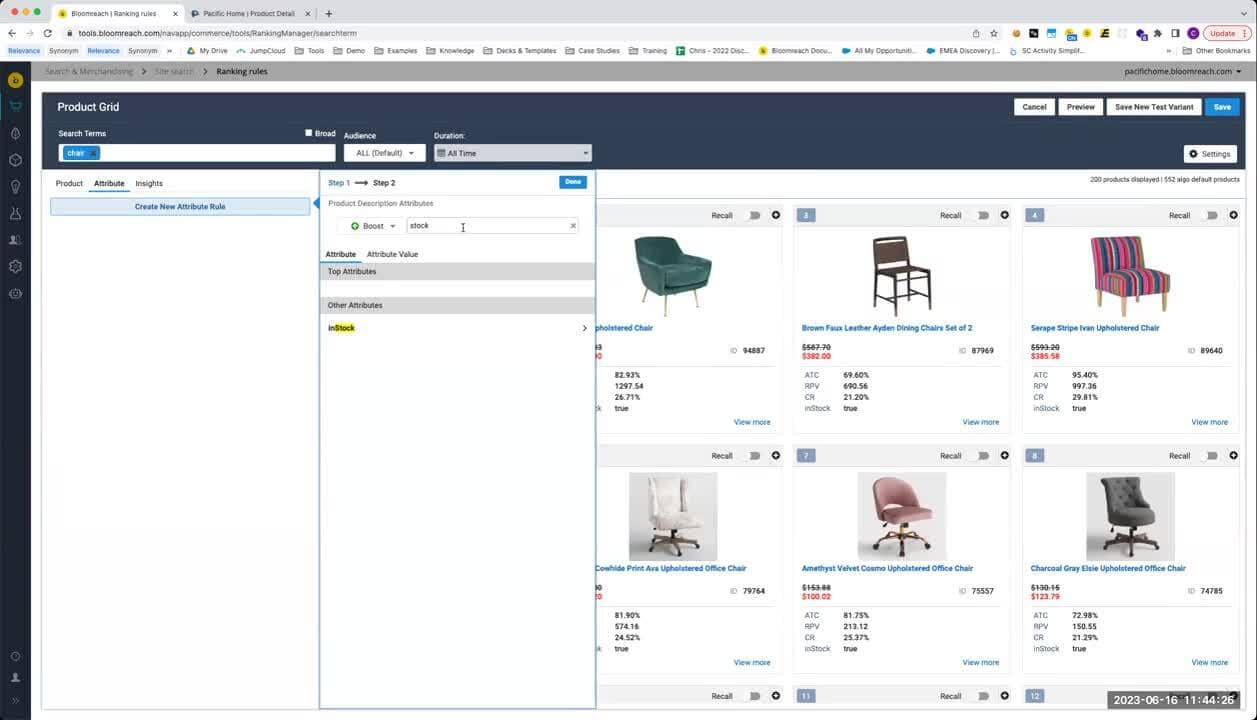Expand the inStock attribute row
The width and height of the screenshot is (1257, 720).
584,328
